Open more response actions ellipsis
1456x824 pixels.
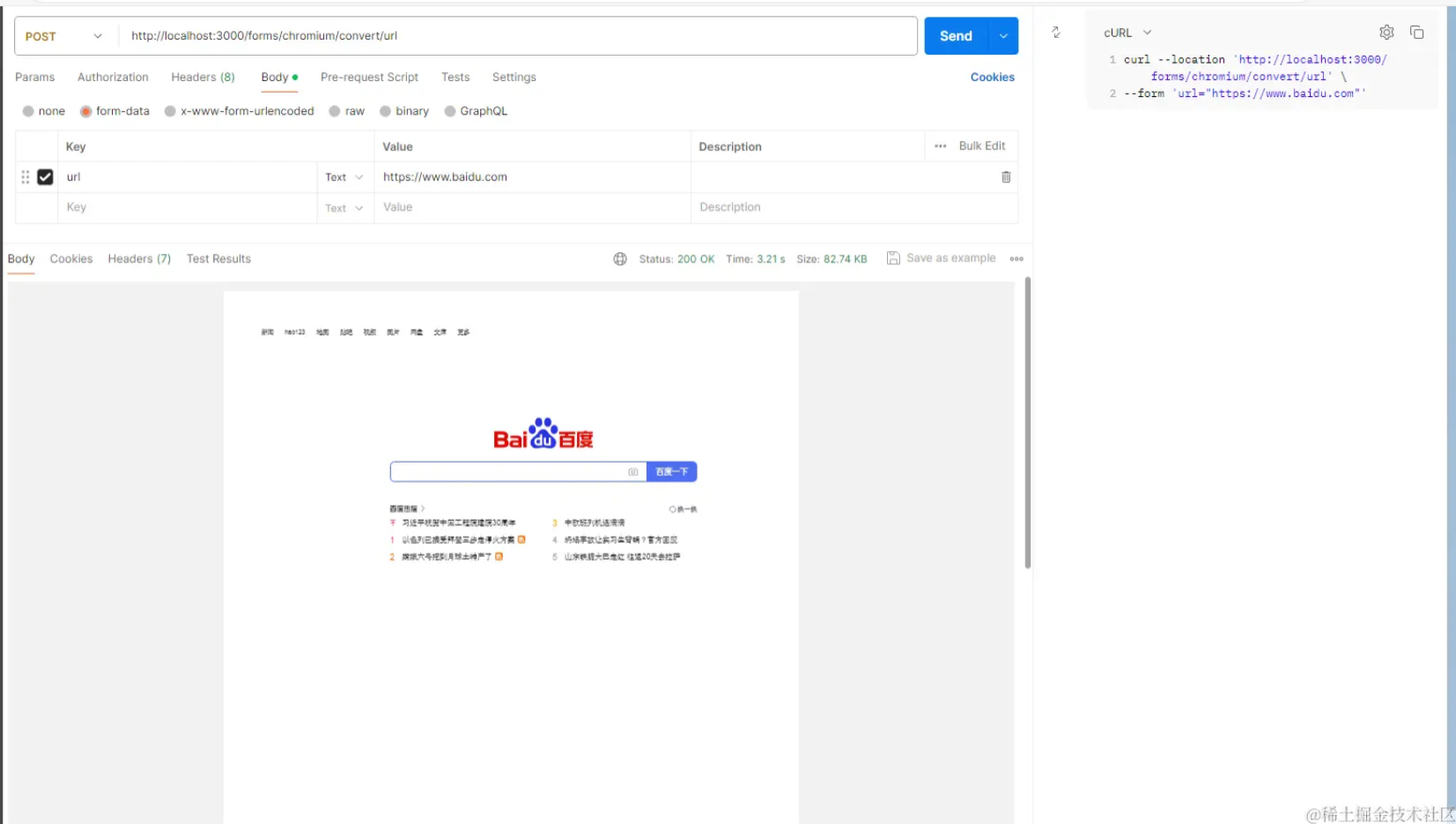[1016, 259]
